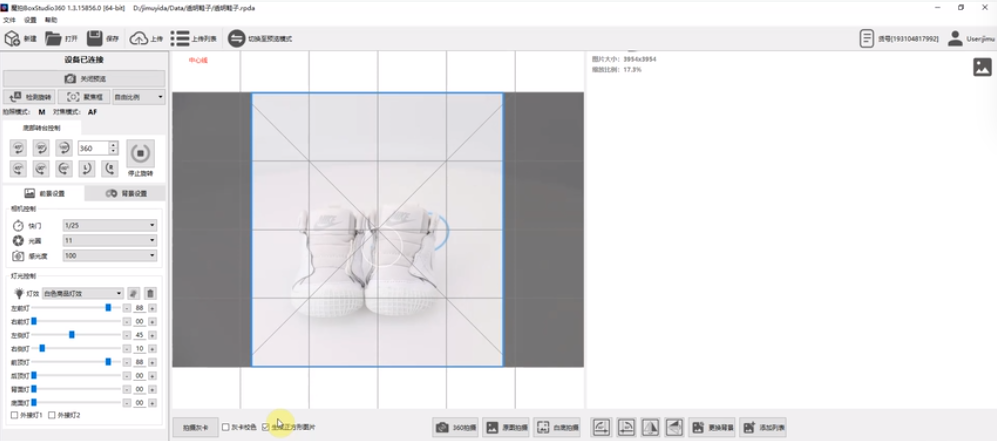Image resolution: width=997 pixels, height=441 pixels.
Task: Click the switch-to-preview-mode icon in the toolbar
Action: pyautogui.click(x=237, y=39)
